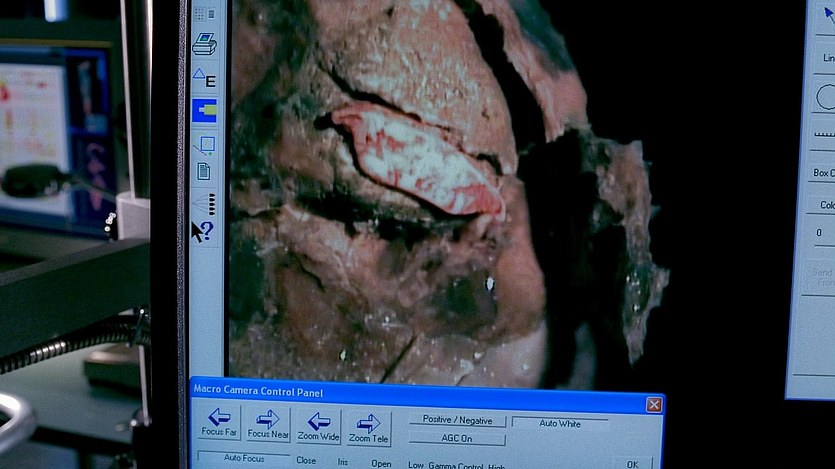This screenshot has height=469, width=835.
Task: Select the circle shape tool in right panel
Action: pyautogui.click(x=824, y=98)
